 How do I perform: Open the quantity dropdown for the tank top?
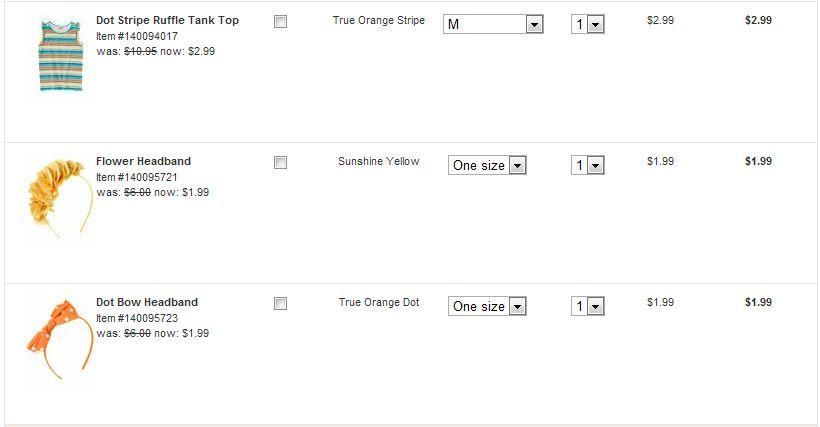pos(588,24)
